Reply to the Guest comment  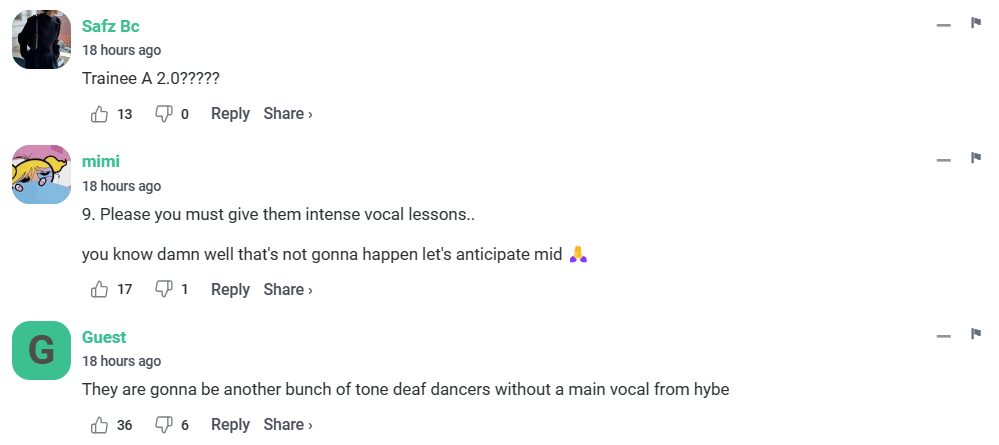230,425
